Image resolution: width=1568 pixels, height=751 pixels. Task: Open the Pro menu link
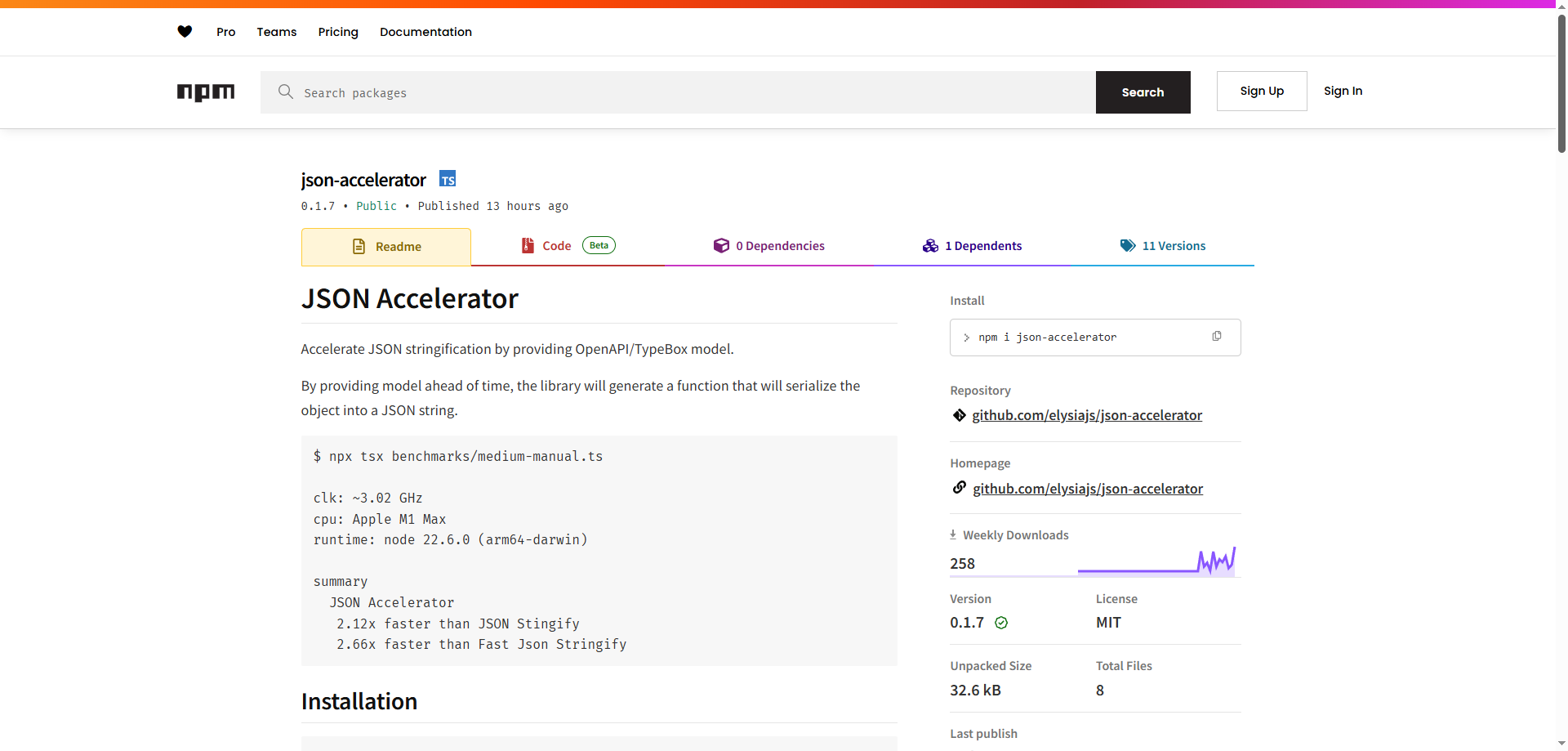tap(225, 32)
